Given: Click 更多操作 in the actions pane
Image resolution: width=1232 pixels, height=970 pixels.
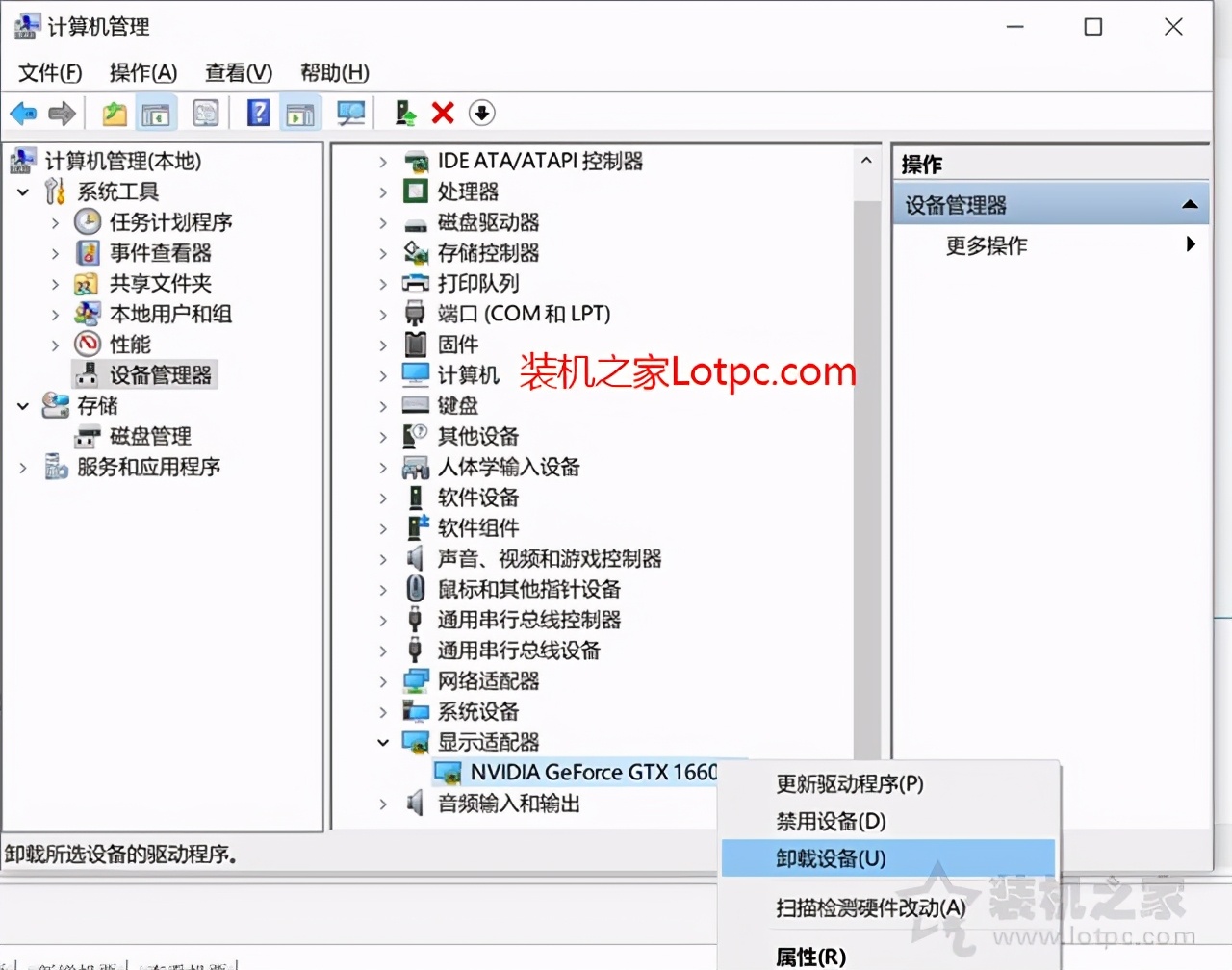Looking at the screenshot, I should coord(985,245).
